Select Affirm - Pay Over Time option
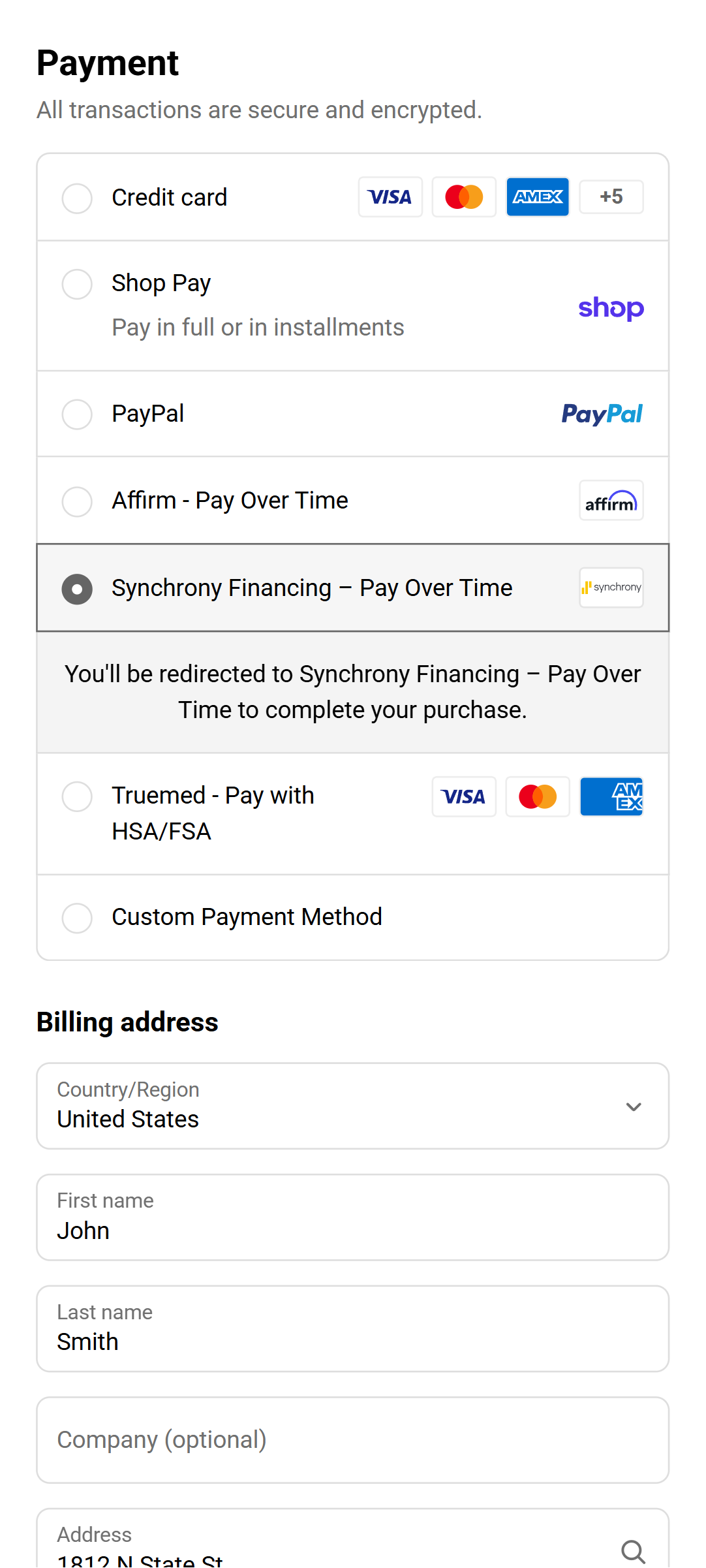 point(77,501)
